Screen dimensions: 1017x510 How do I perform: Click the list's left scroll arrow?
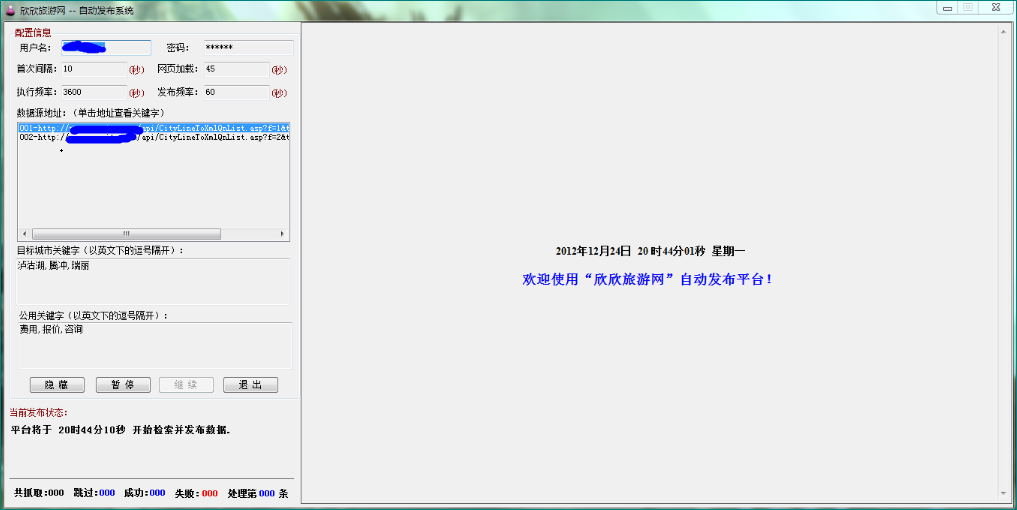point(25,234)
